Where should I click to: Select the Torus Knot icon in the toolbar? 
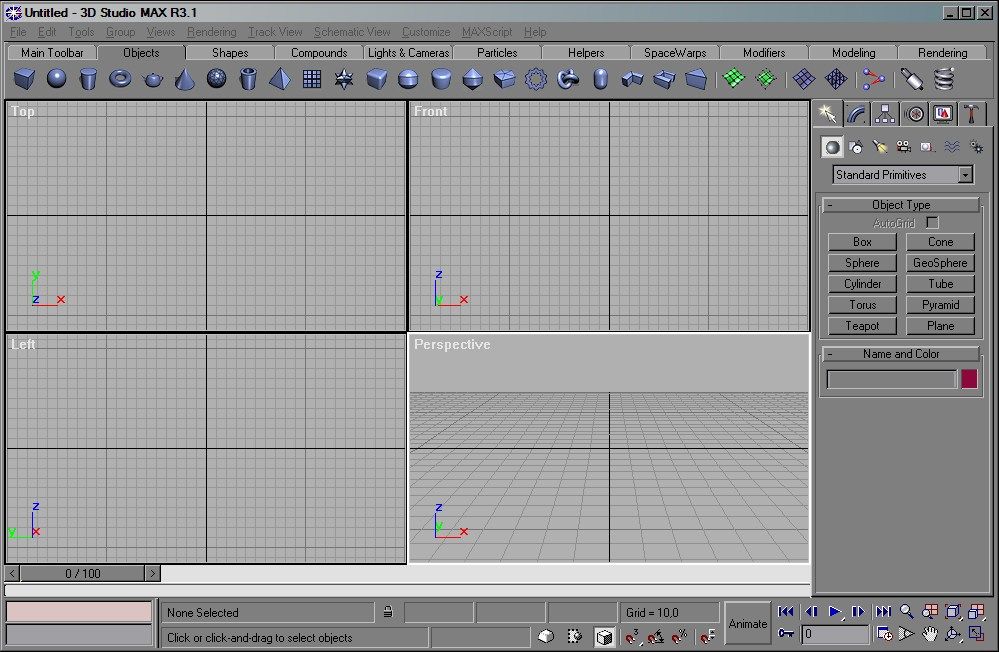tap(568, 79)
